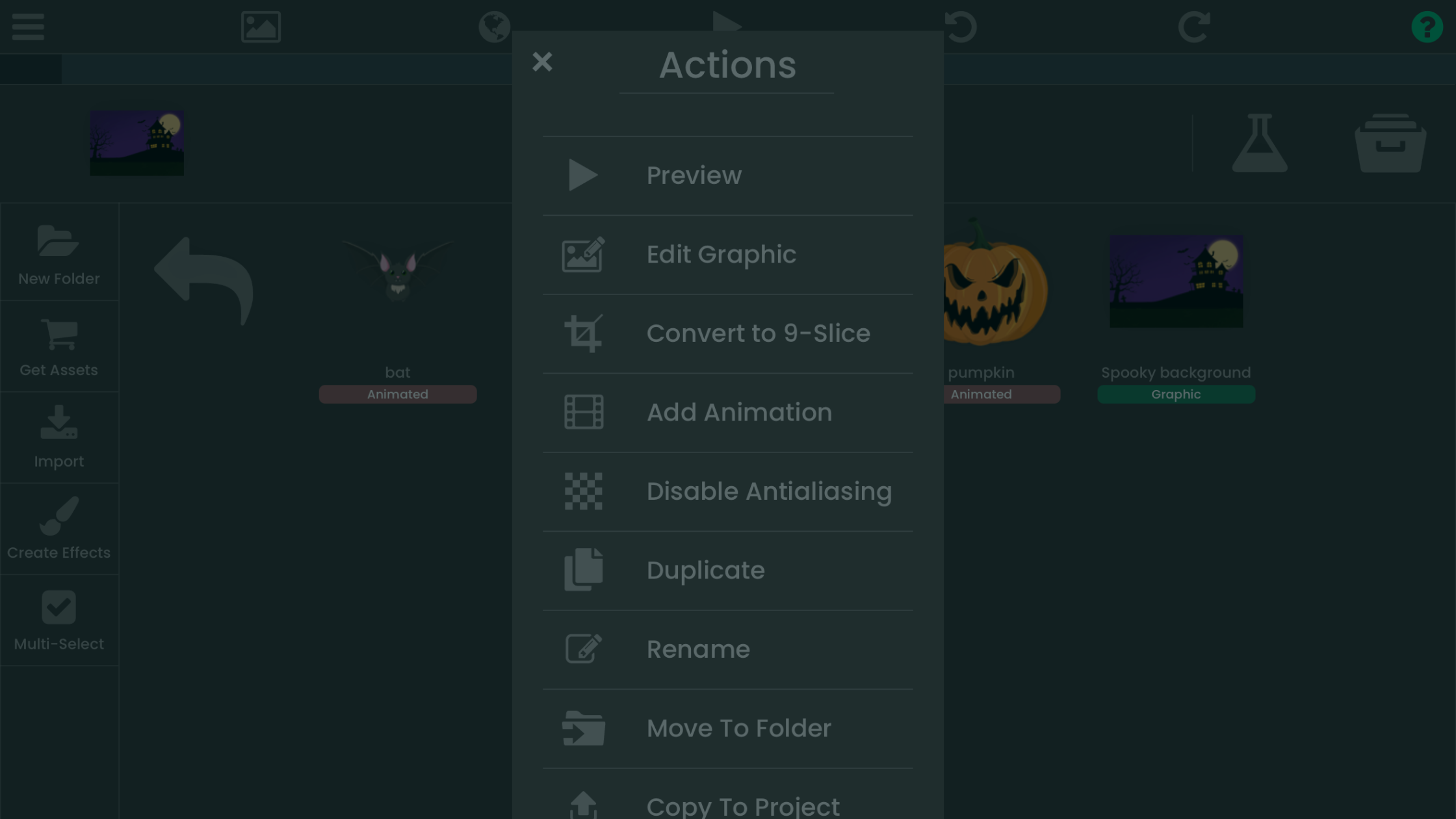Toggle Multi-Select mode in sidebar
Viewport: 1456px width, 819px height.
pyautogui.click(x=59, y=621)
